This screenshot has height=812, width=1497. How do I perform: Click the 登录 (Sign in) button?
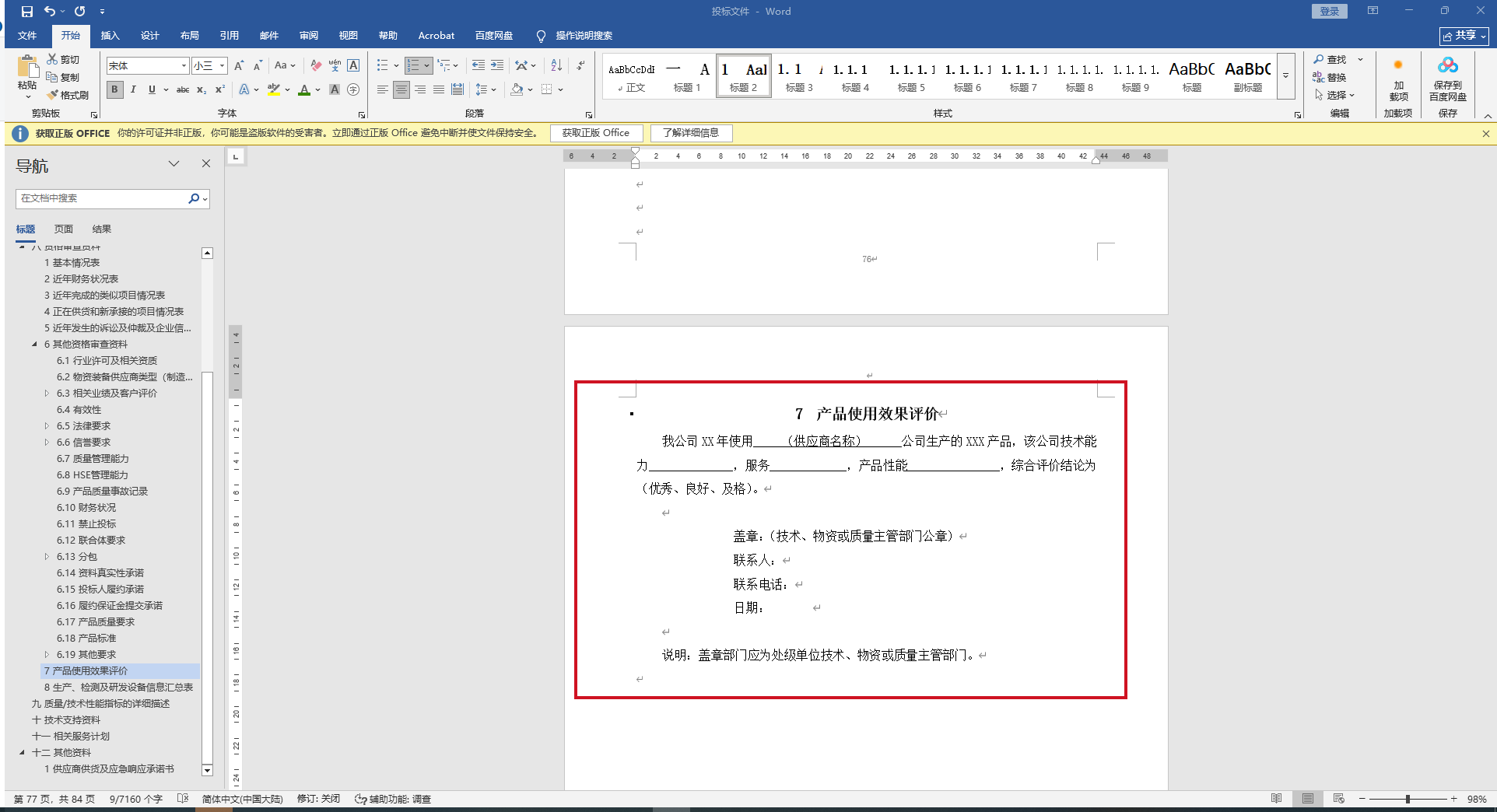(x=1329, y=11)
